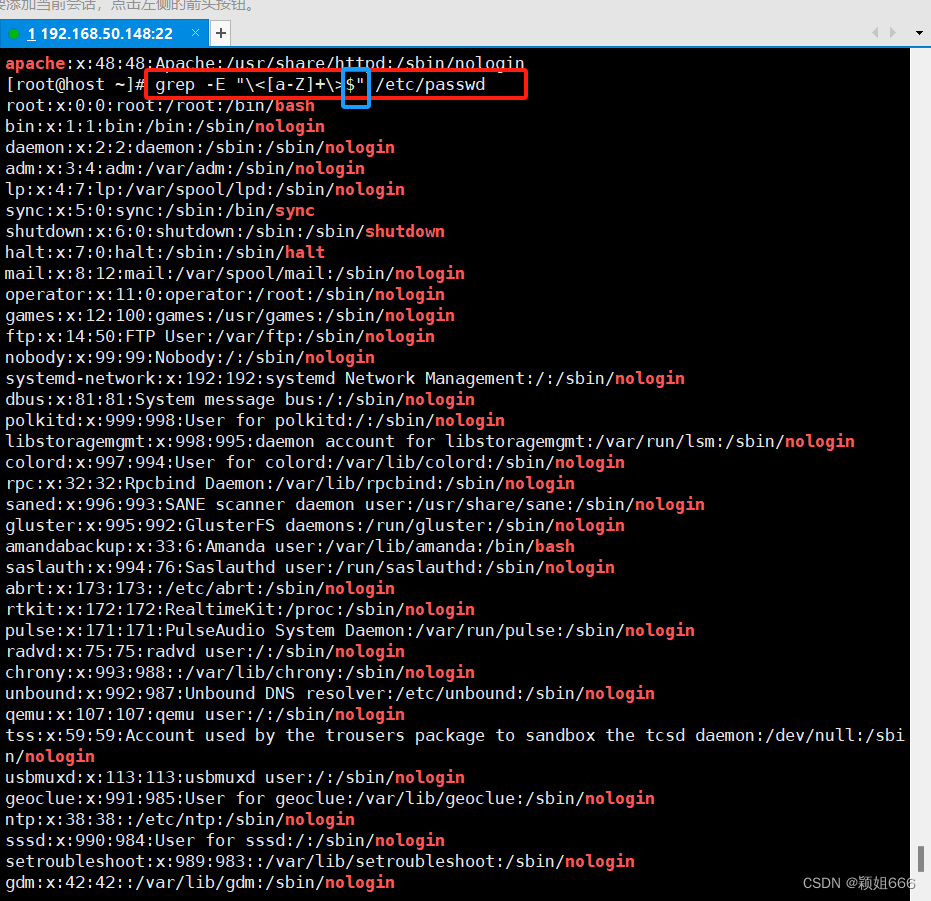The height and width of the screenshot is (901, 931).
Task: Click the bin:x:1:1 output line
Action: coord(165,127)
